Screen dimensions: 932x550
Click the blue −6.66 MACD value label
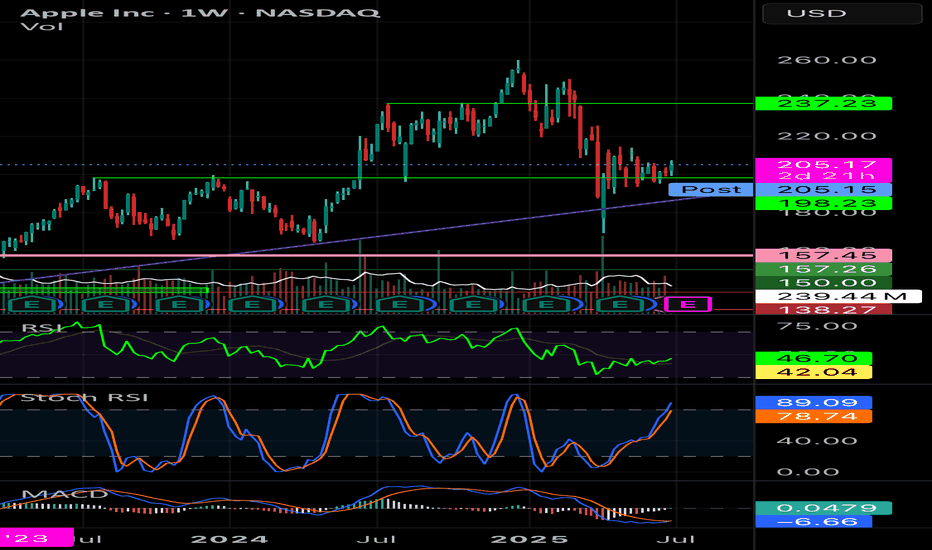coord(813,521)
